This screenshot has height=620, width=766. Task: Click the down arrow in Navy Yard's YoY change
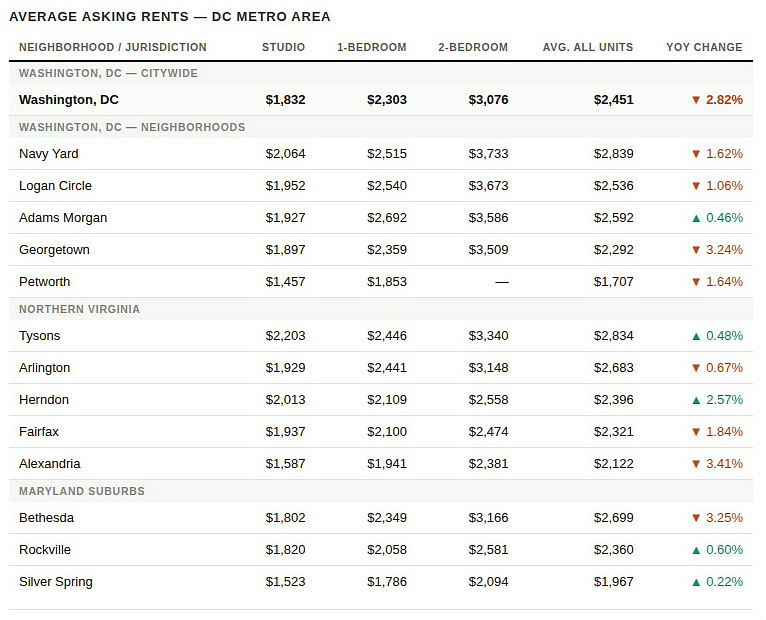(696, 154)
